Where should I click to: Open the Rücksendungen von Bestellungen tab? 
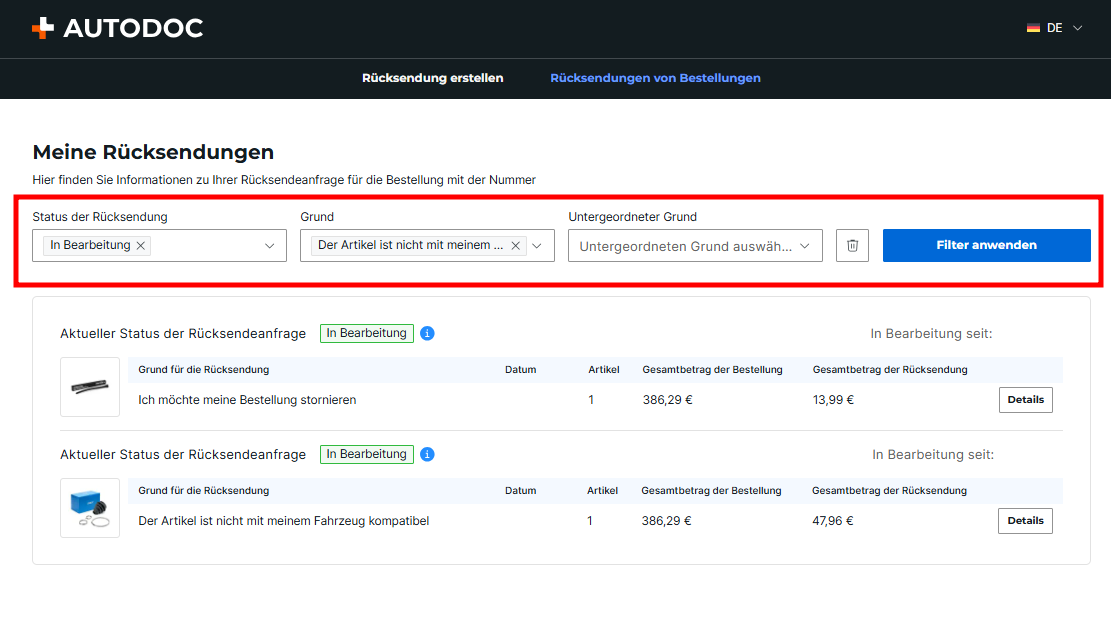coord(655,78)
